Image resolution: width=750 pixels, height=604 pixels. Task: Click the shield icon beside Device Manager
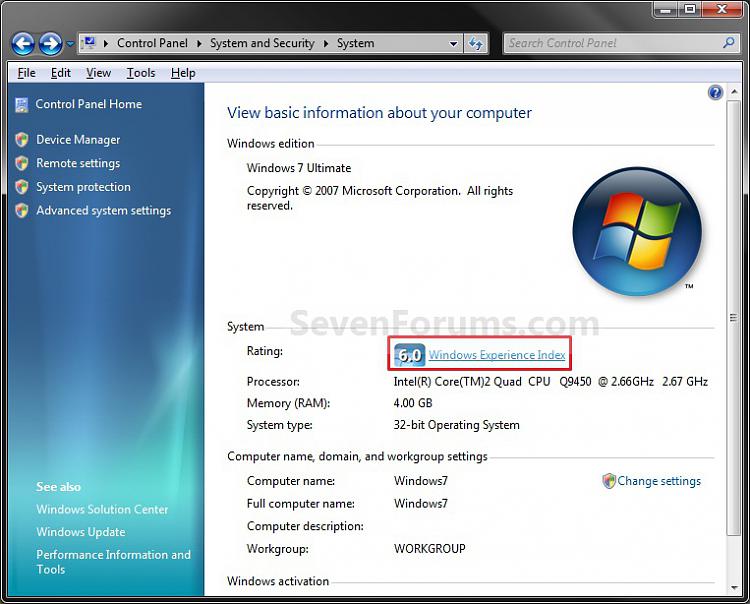pyautogui.click(x=22, y=140)
